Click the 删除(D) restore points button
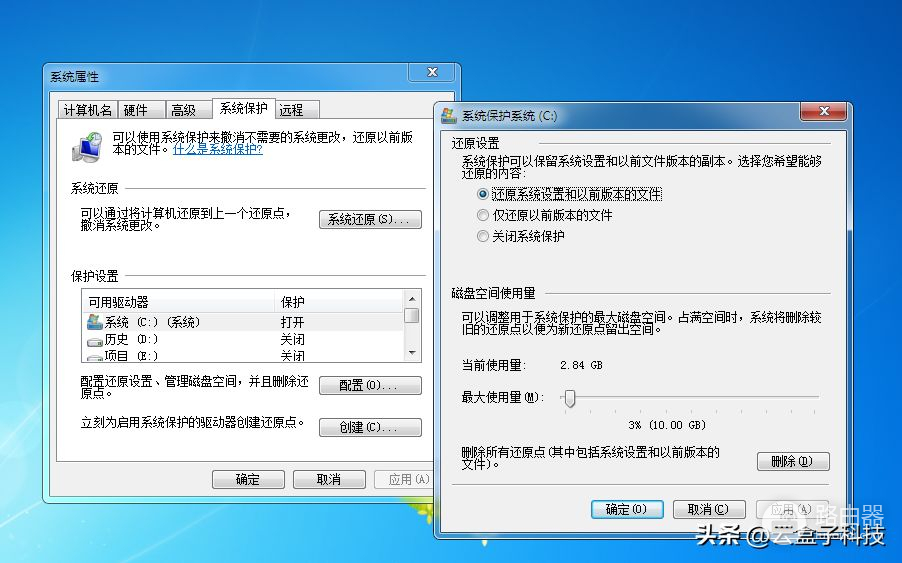The height and width of the screenshot is (563, 902). click(x=793, y=461)
